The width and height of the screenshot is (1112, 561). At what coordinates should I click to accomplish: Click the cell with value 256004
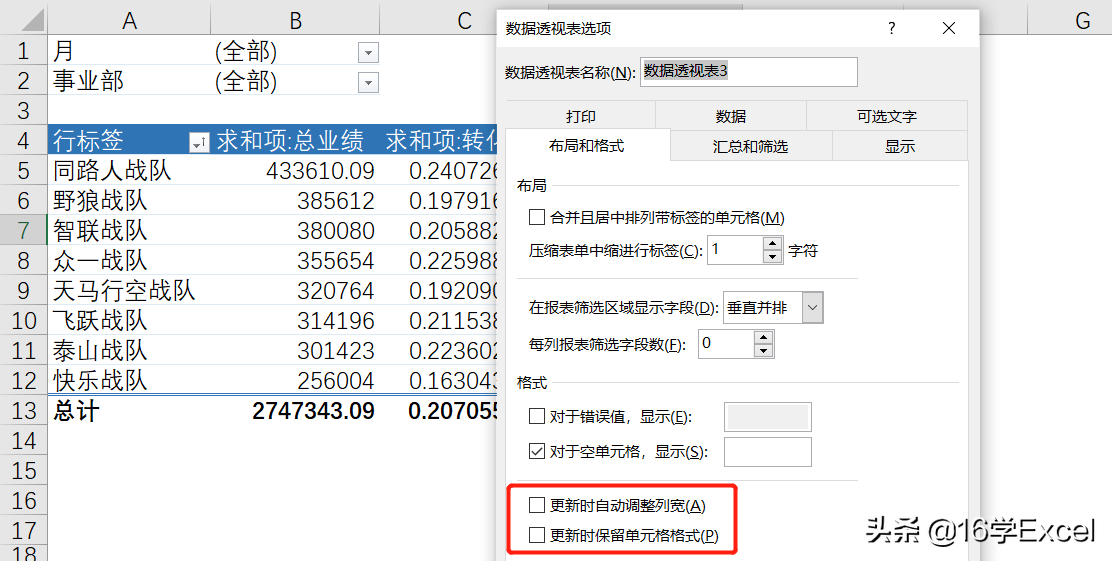295,380
